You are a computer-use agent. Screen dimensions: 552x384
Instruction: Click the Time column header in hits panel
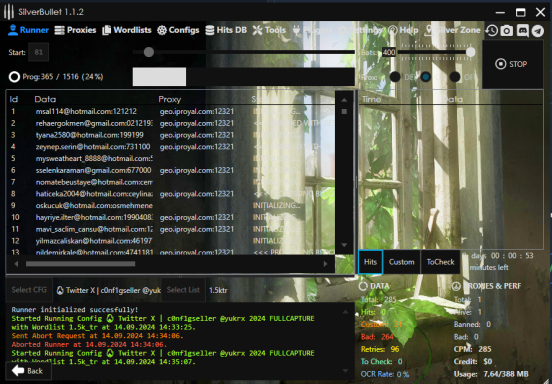(x=371, y=99)
